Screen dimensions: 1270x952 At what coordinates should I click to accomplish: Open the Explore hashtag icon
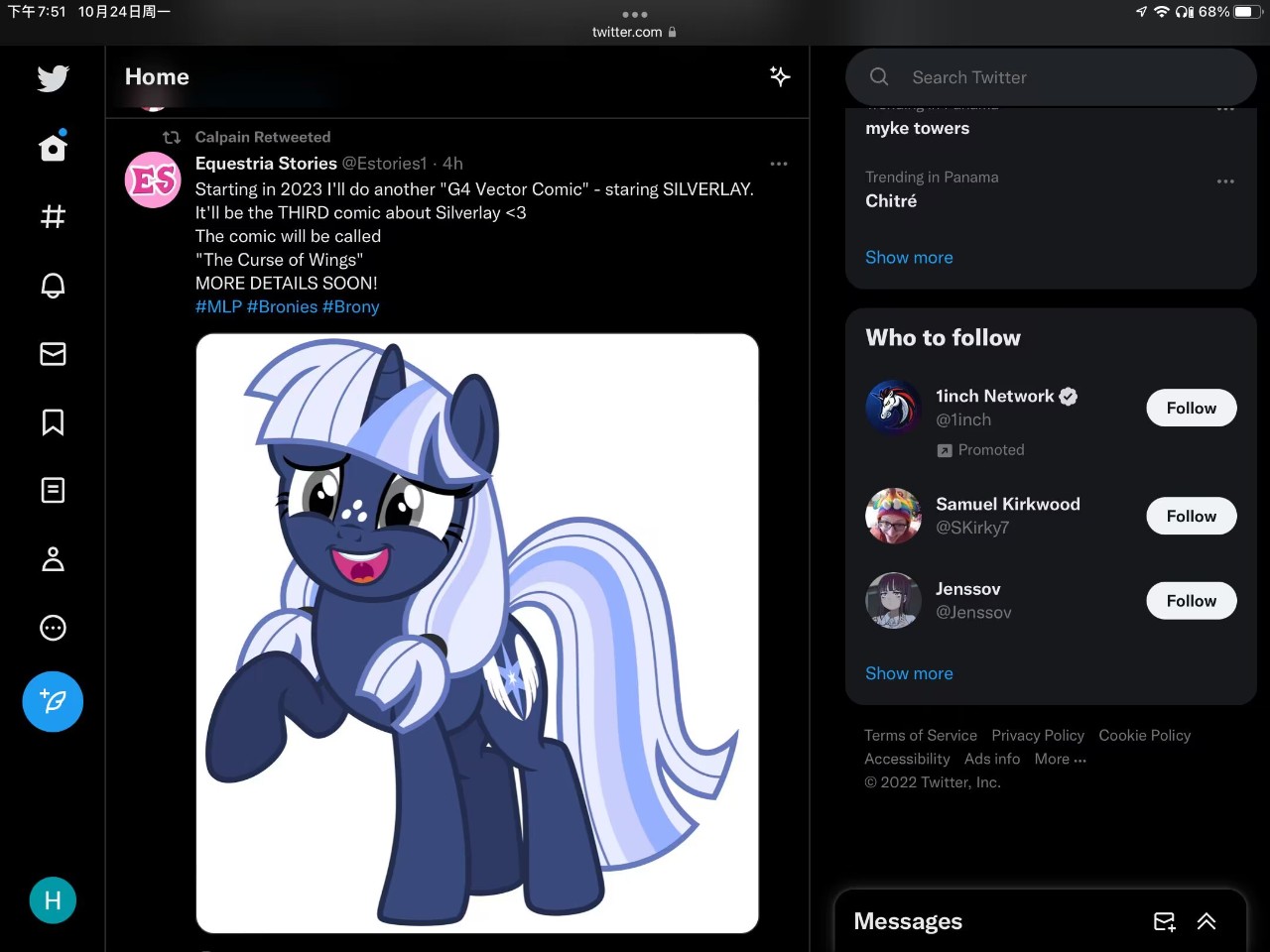(x=53, y=216)
